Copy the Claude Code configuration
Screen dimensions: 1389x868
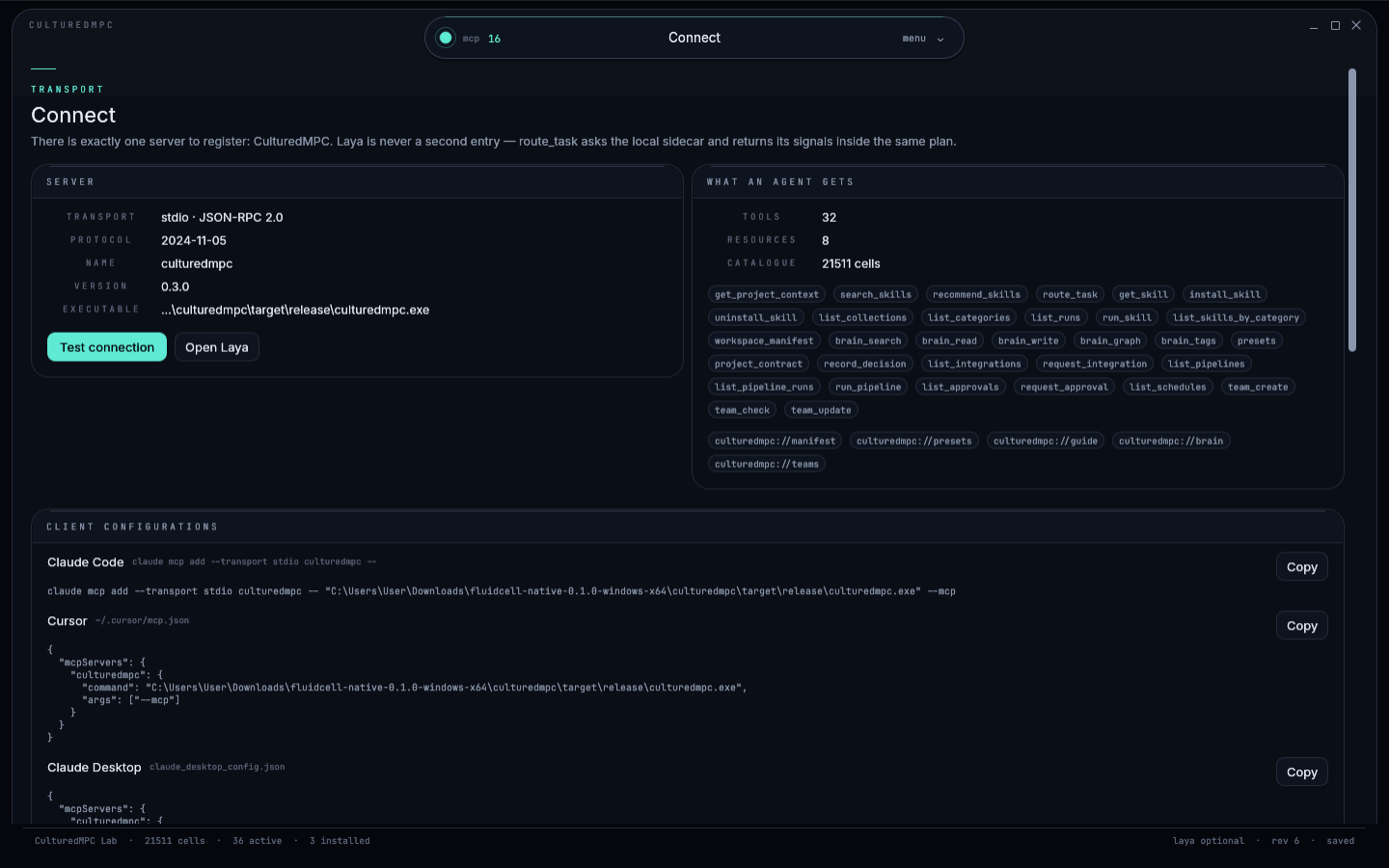click(1302, 567)
